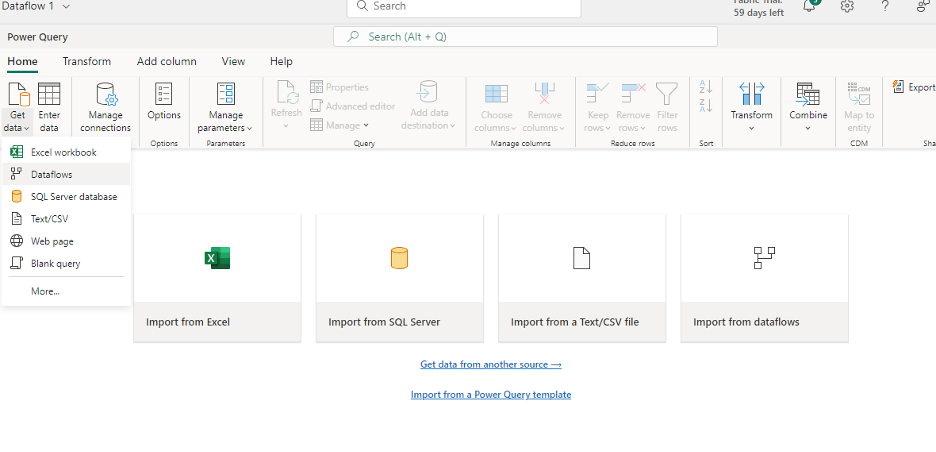
Task: Choose More... in the Get data menu
Action: tap(66, 291)
